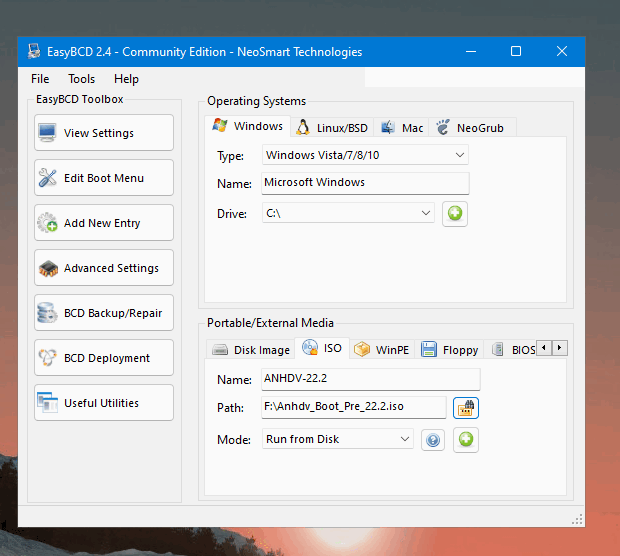The image size is (620, 556).
Task: Click the Microsoft Windows name field
Action: click(365, 183)
